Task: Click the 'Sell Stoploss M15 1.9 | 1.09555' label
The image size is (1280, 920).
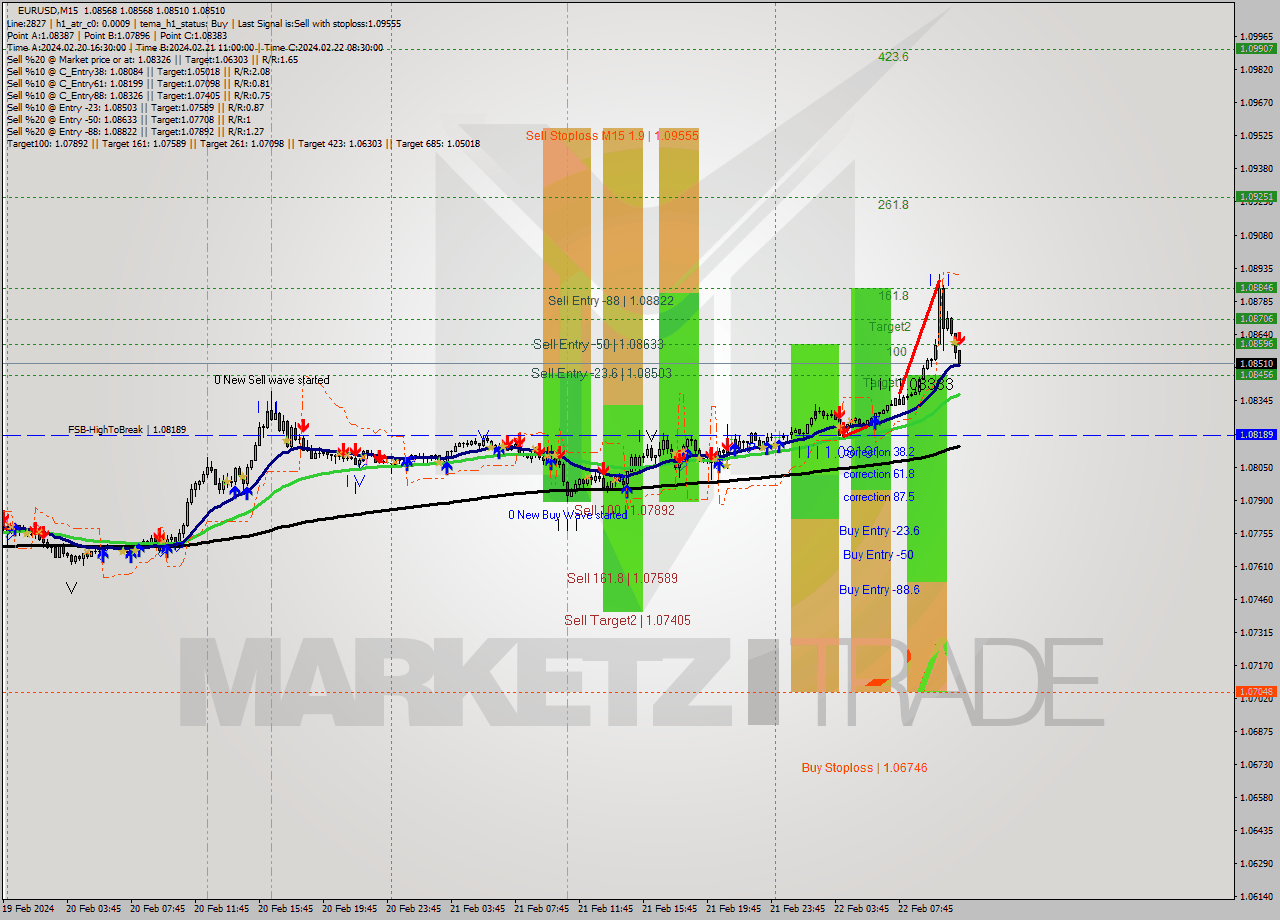Action: pyautogui.click(x=612, y=135)
